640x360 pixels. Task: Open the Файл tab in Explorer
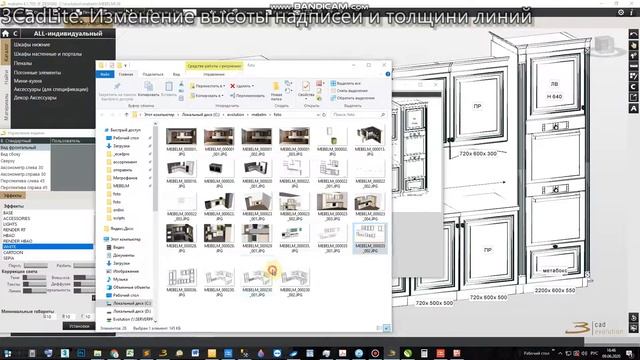click(x=105, y=74)
